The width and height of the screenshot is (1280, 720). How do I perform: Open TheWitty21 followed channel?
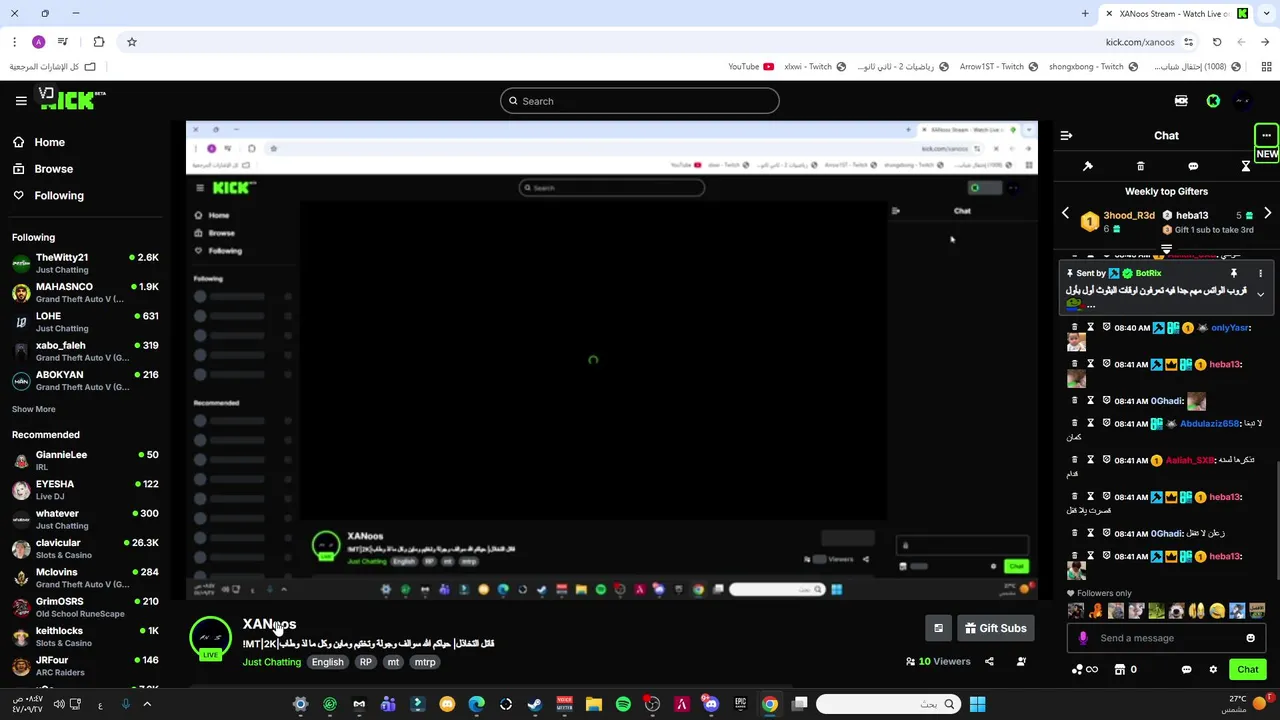(x=85, y=263)
